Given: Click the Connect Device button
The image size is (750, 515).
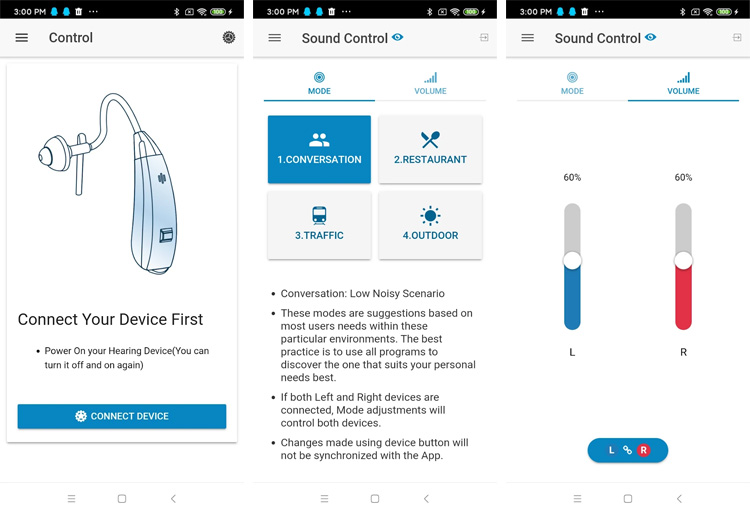Looking at the screenshot, I should (122, 416).
